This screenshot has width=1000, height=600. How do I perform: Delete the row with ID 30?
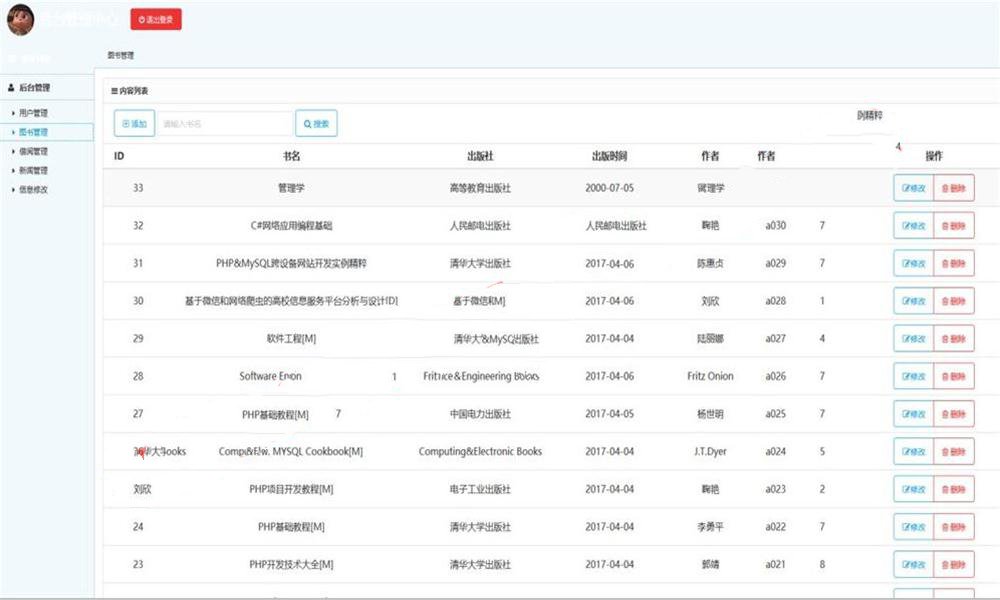click(953, 301)
